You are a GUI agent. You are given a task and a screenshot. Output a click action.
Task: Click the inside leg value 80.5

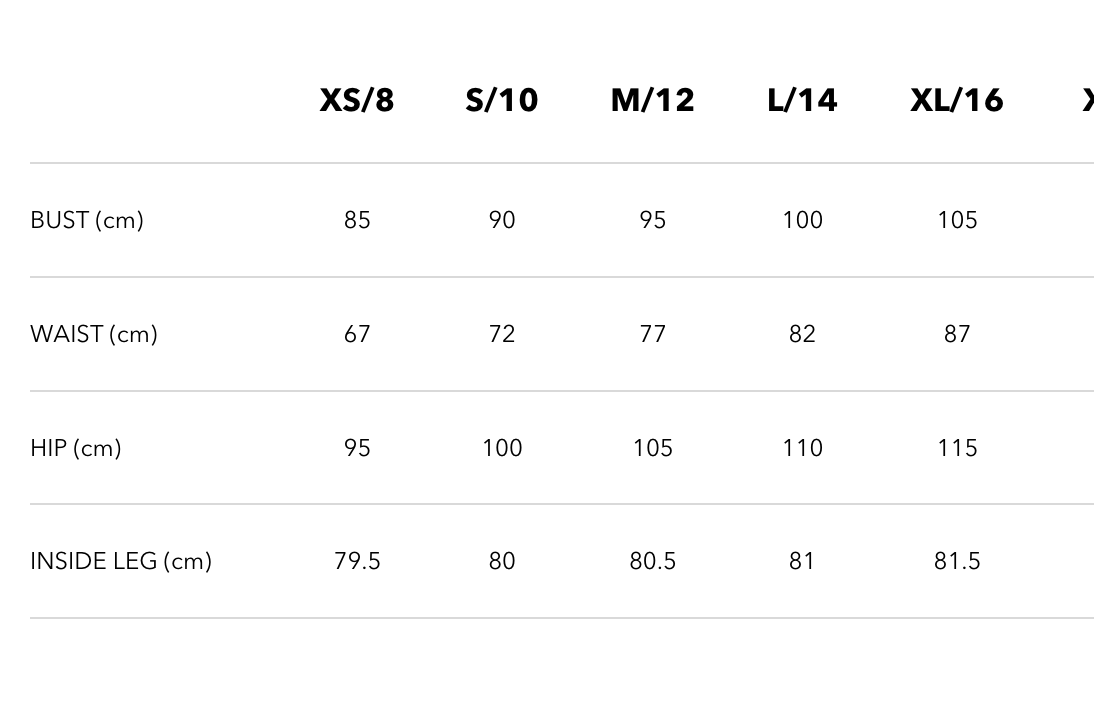pos(652,561)
